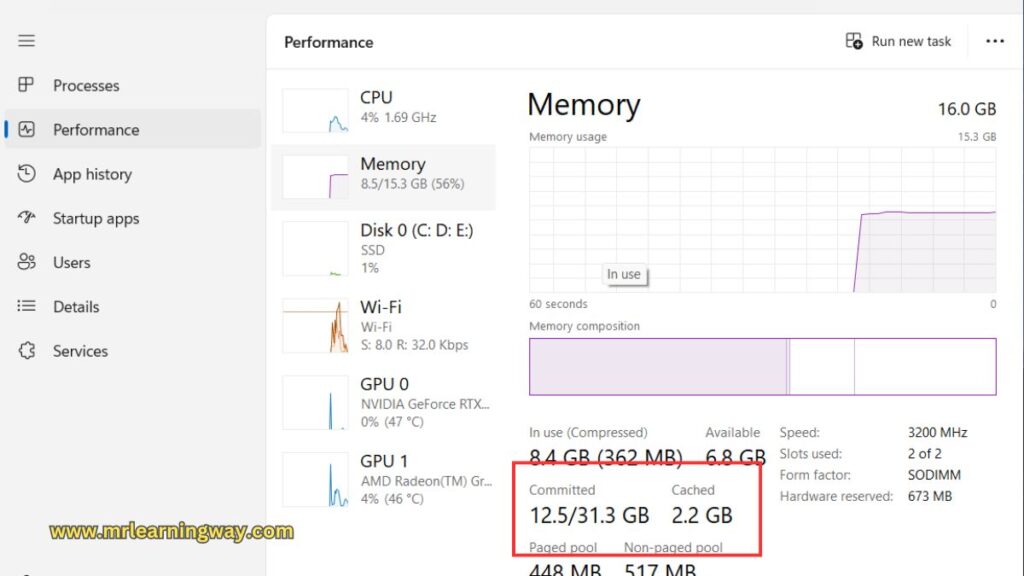
Task: Click the App history clock icon
Action: pos(27,174)
